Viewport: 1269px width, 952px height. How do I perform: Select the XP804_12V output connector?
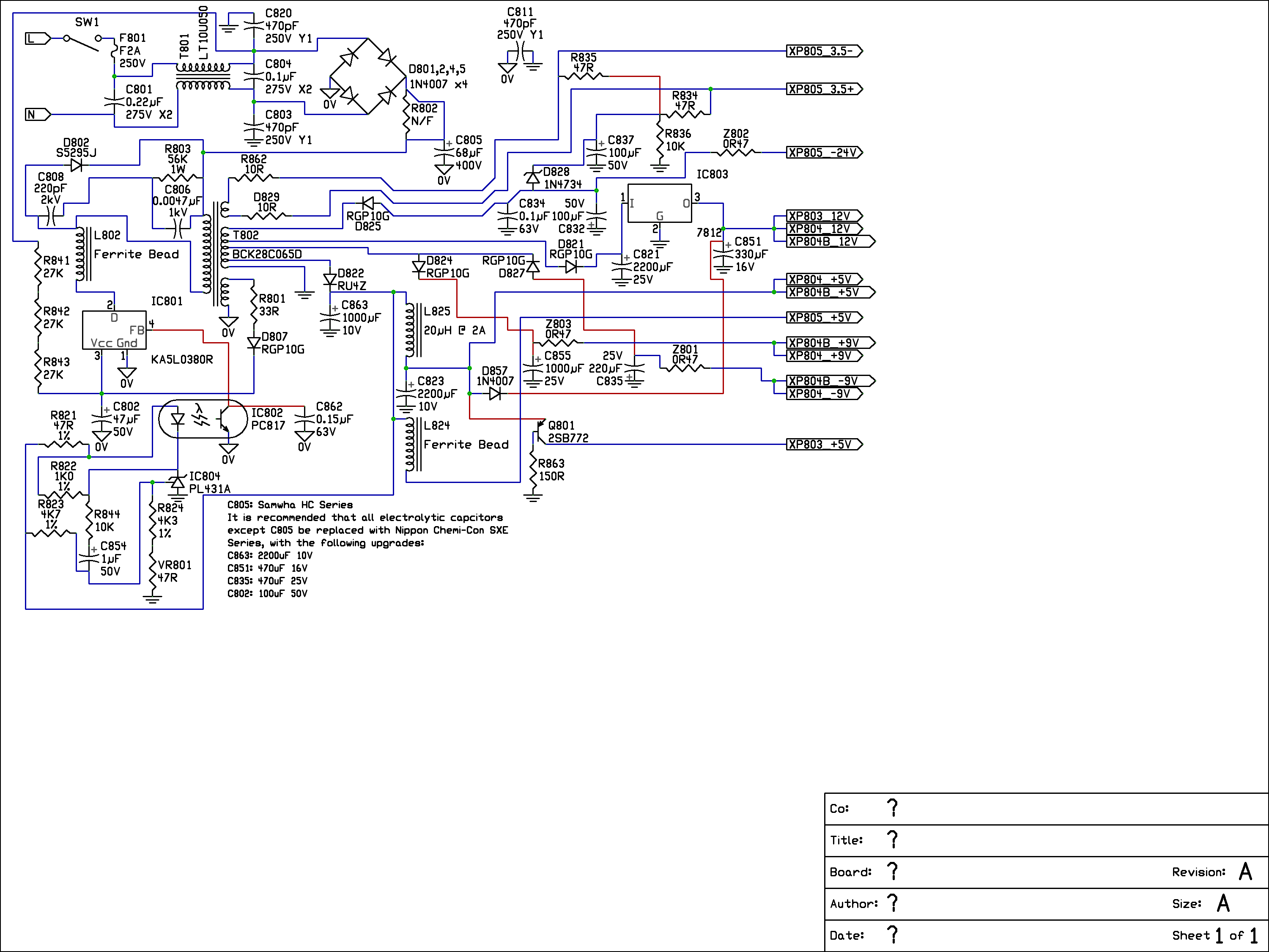825,228
